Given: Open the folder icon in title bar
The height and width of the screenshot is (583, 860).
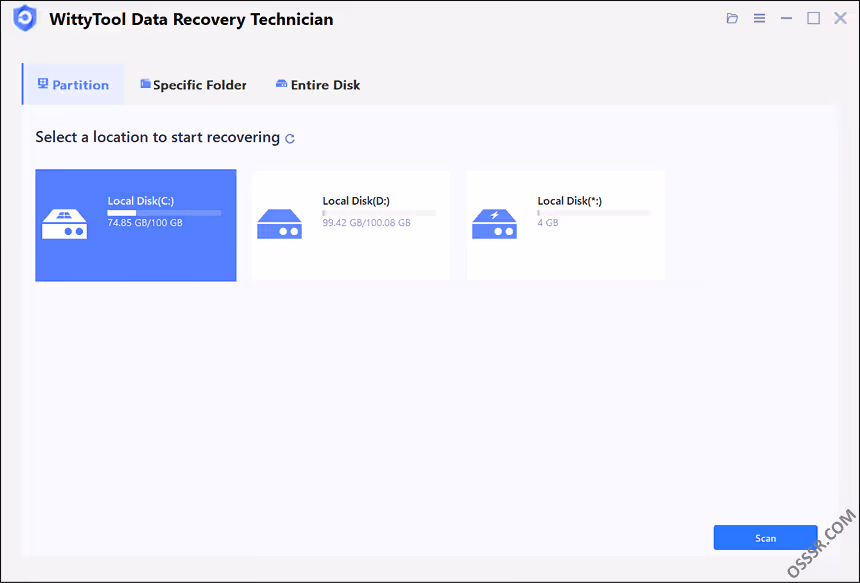Looking at the screenshot, I should point(732,19).
